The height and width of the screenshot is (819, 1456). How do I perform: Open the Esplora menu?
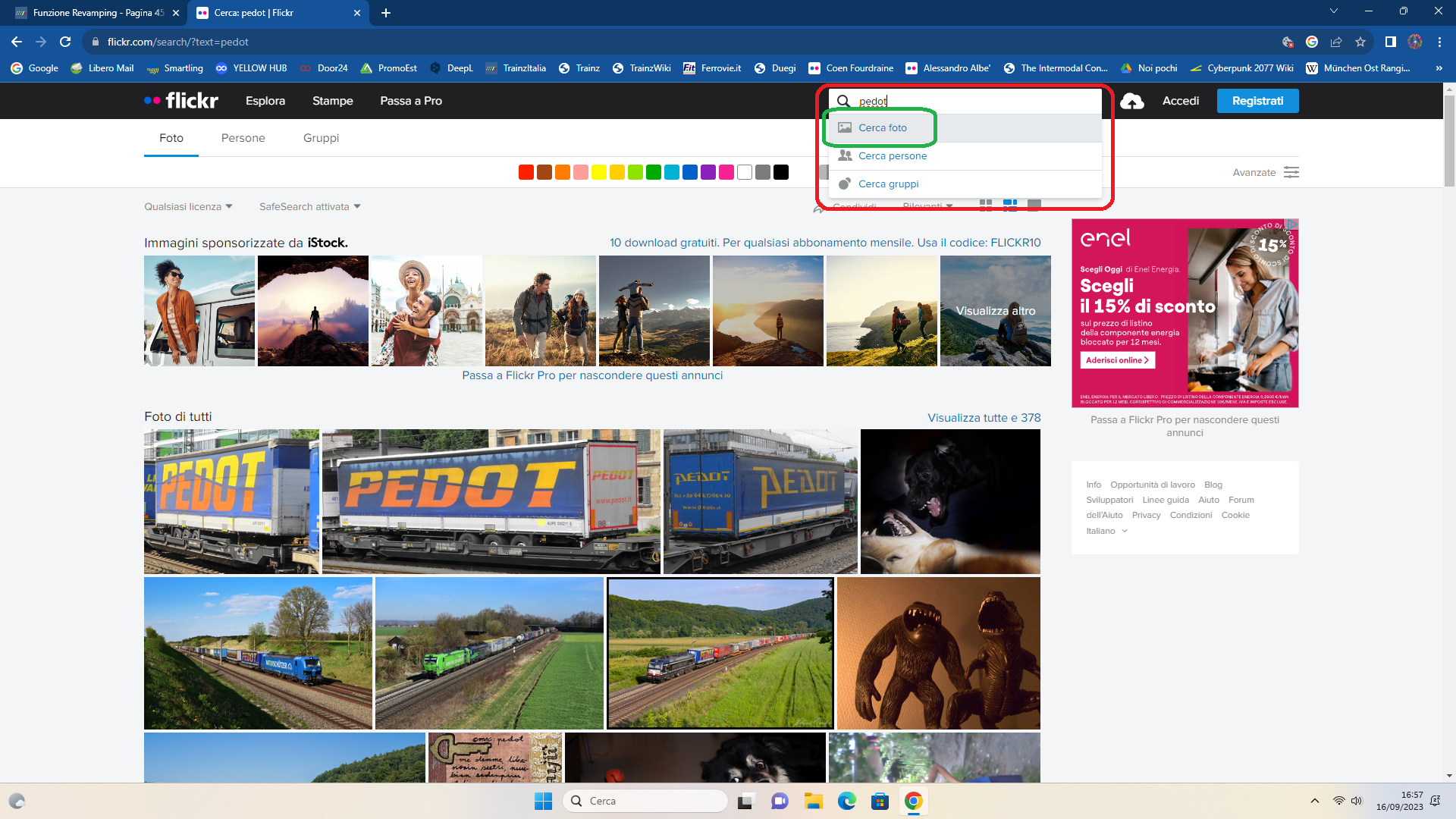[265, 101]
